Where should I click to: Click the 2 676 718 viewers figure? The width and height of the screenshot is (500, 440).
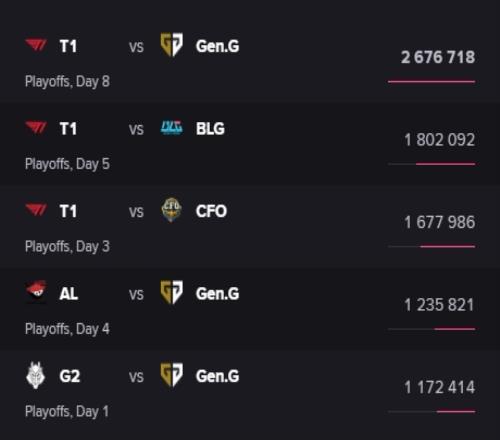coord(438,57)
